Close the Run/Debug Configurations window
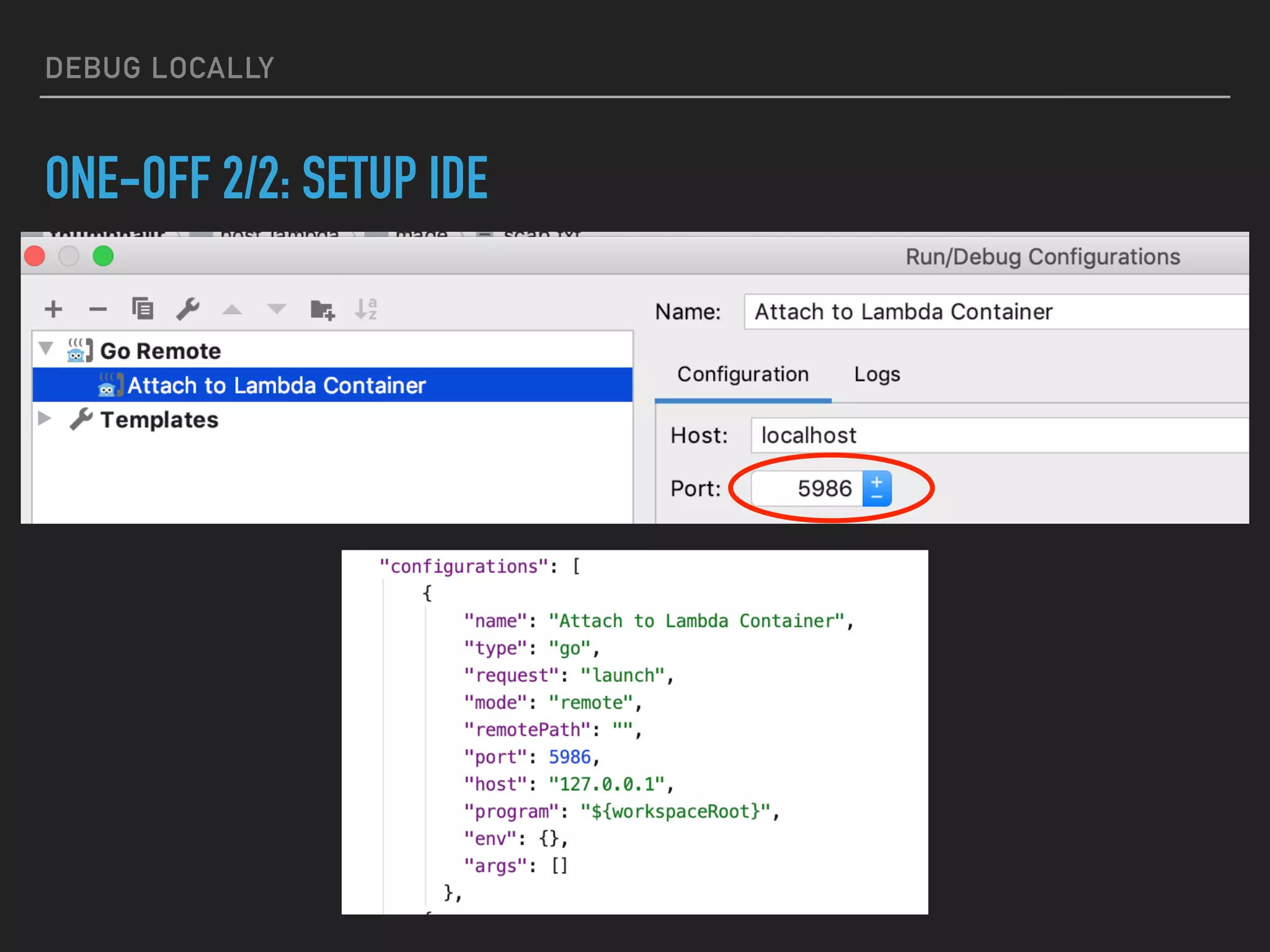1270x952 pixels. (35, 256)
